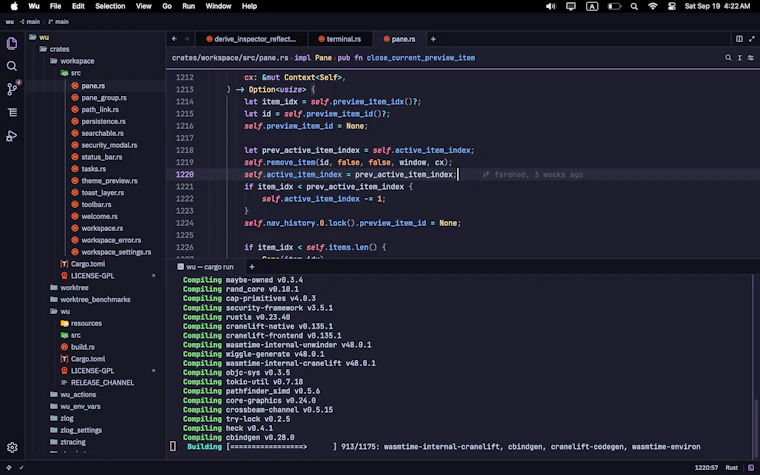
Task: Add a new editor tab with plus
Action: click(433, 39)
